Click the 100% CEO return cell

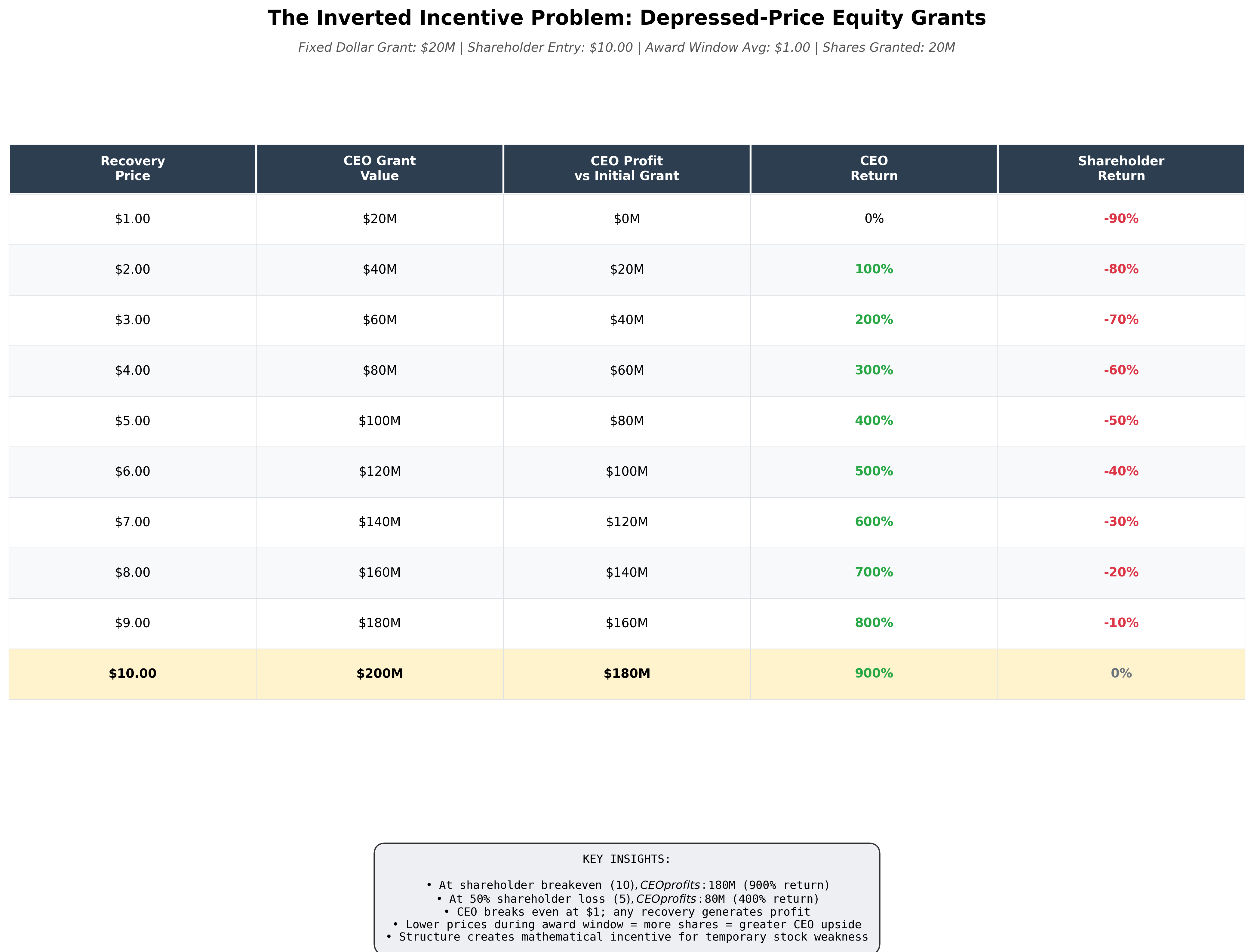click(x=874, y=269)
